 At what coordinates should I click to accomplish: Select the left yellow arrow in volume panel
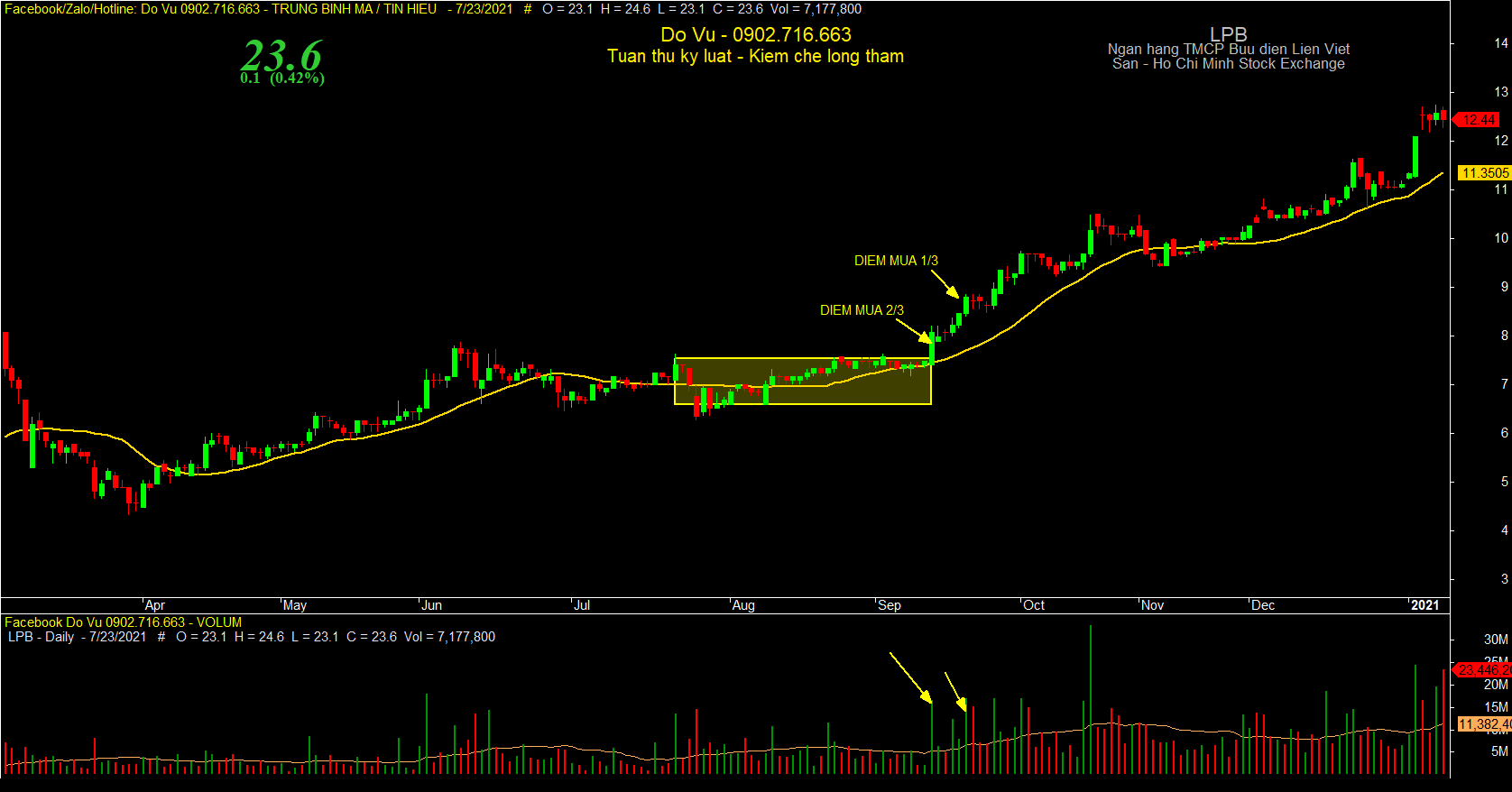click(x=911, y=677)
